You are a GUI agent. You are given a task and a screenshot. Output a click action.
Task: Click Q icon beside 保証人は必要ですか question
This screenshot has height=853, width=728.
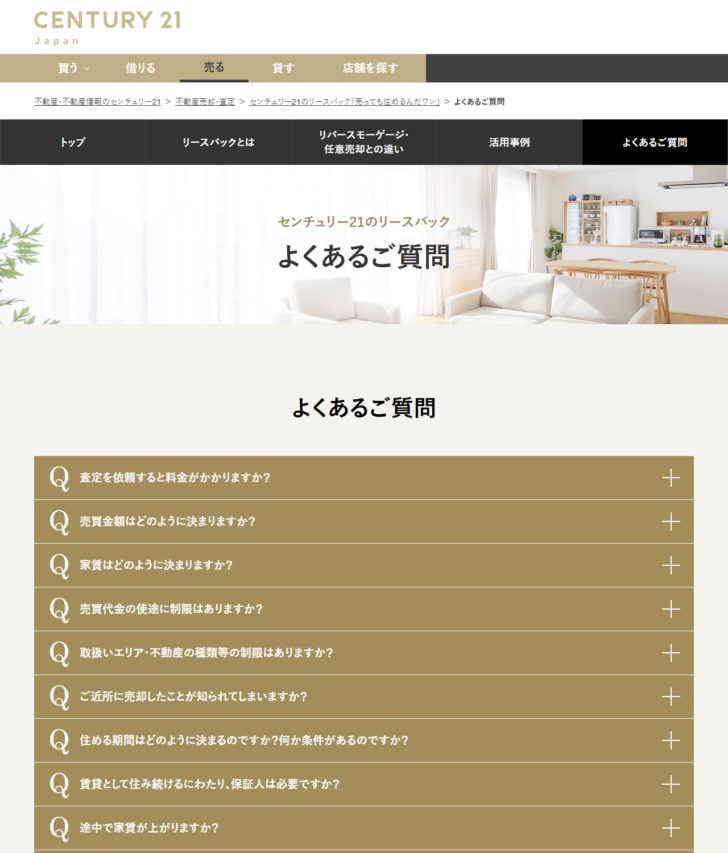click(x=59, y=785)
